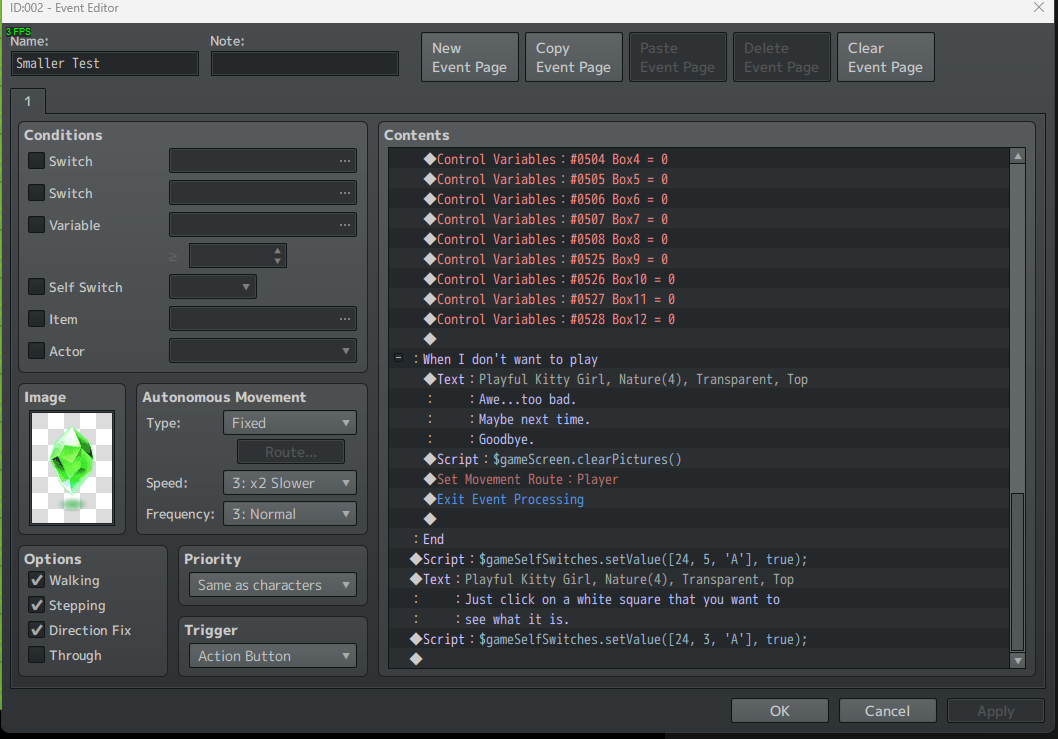The image size is (1058, 739).
Task: Enable the second Switch condition checkbox
Action: pos(36,192)
